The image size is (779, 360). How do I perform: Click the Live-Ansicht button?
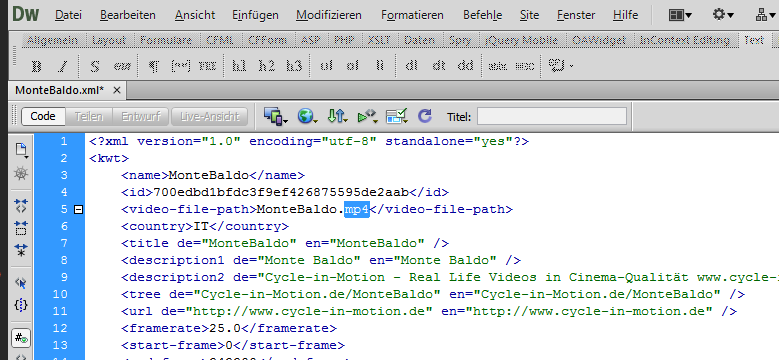pyautogui.click(x=209, y=116)
